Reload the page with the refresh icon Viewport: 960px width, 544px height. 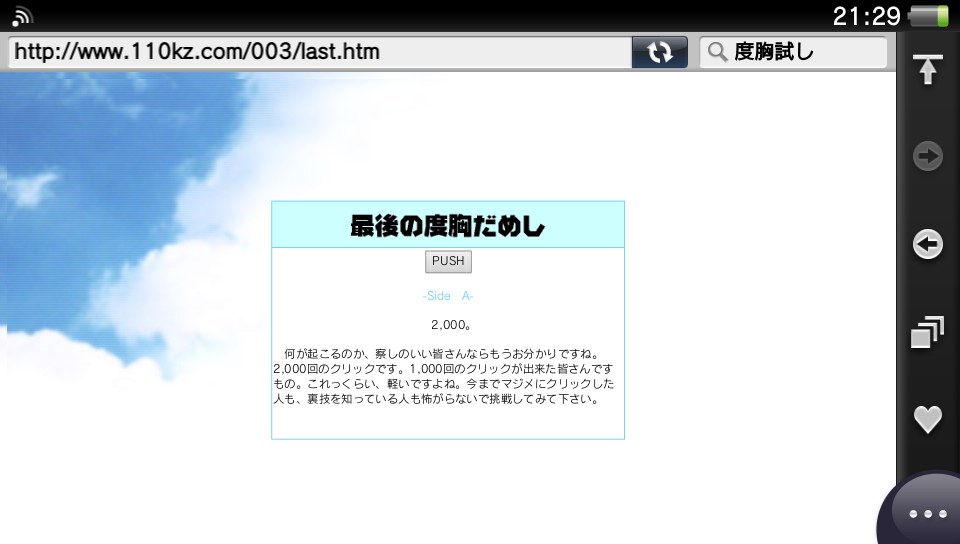(659, 52)
